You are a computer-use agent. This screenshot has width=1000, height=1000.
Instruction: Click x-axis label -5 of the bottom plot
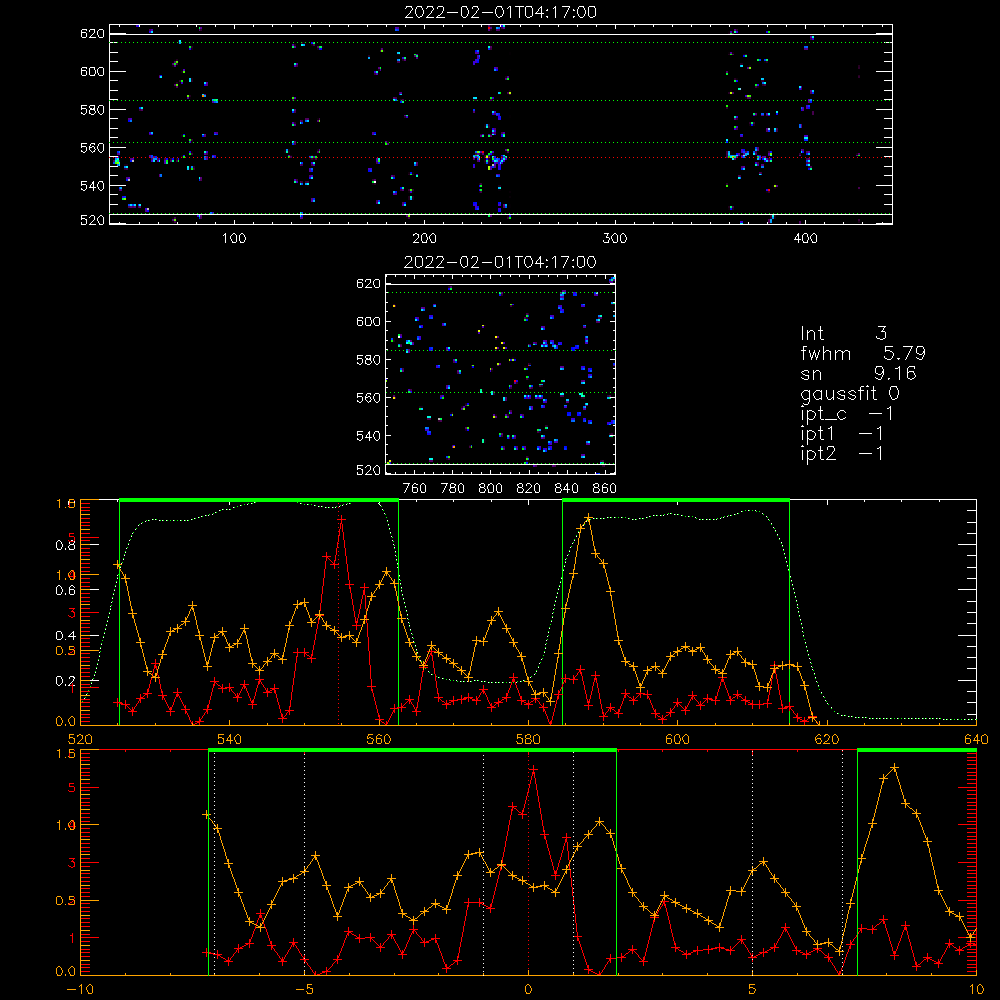pyautogui.click(x=304, y=990)
